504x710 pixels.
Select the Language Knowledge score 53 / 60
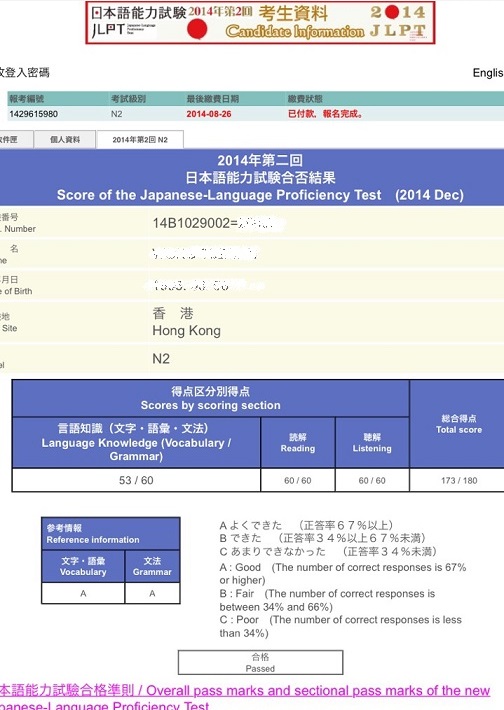pyautogui.click(x=136, y=480)
